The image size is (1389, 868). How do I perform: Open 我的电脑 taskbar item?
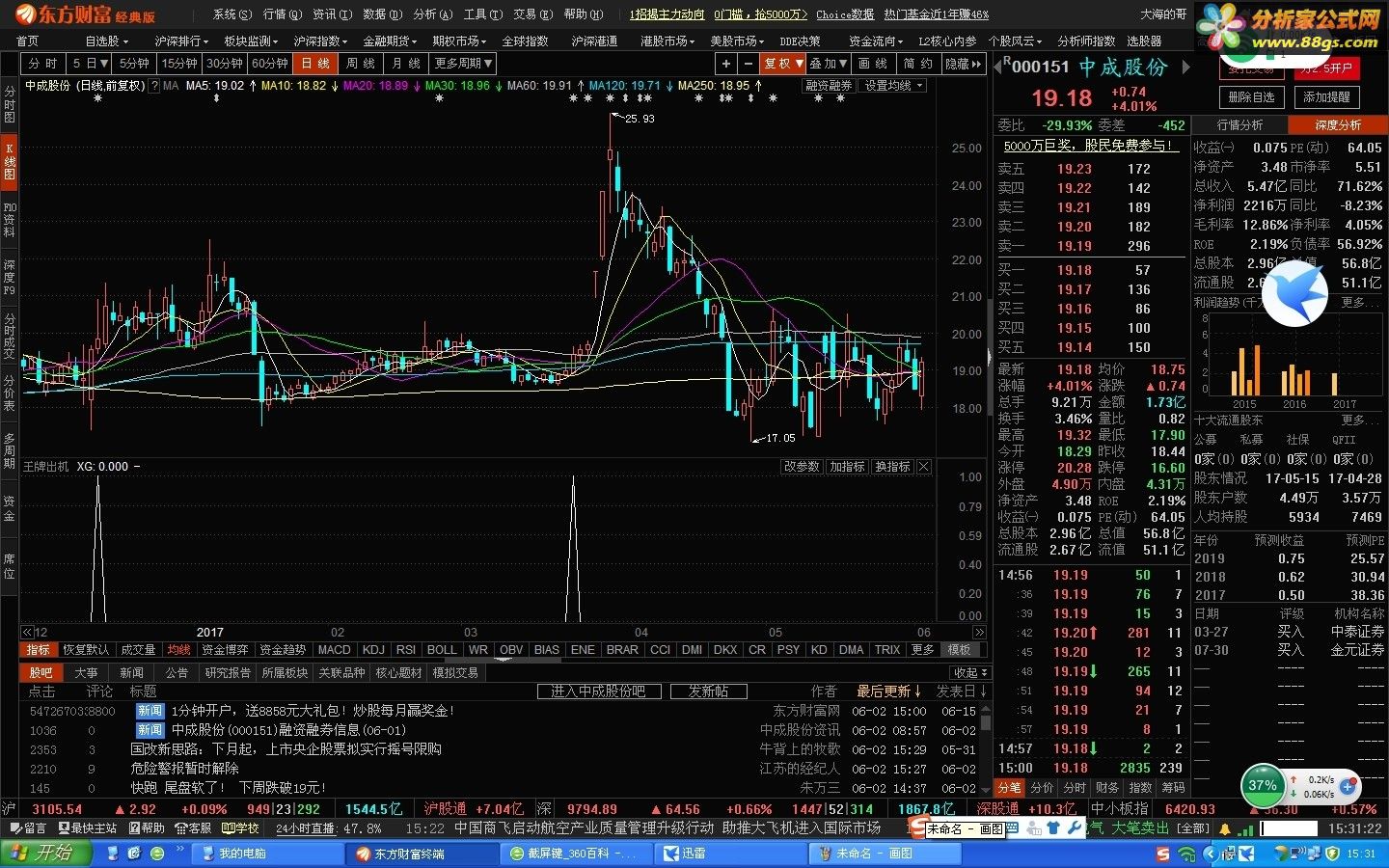pos(267,854)
